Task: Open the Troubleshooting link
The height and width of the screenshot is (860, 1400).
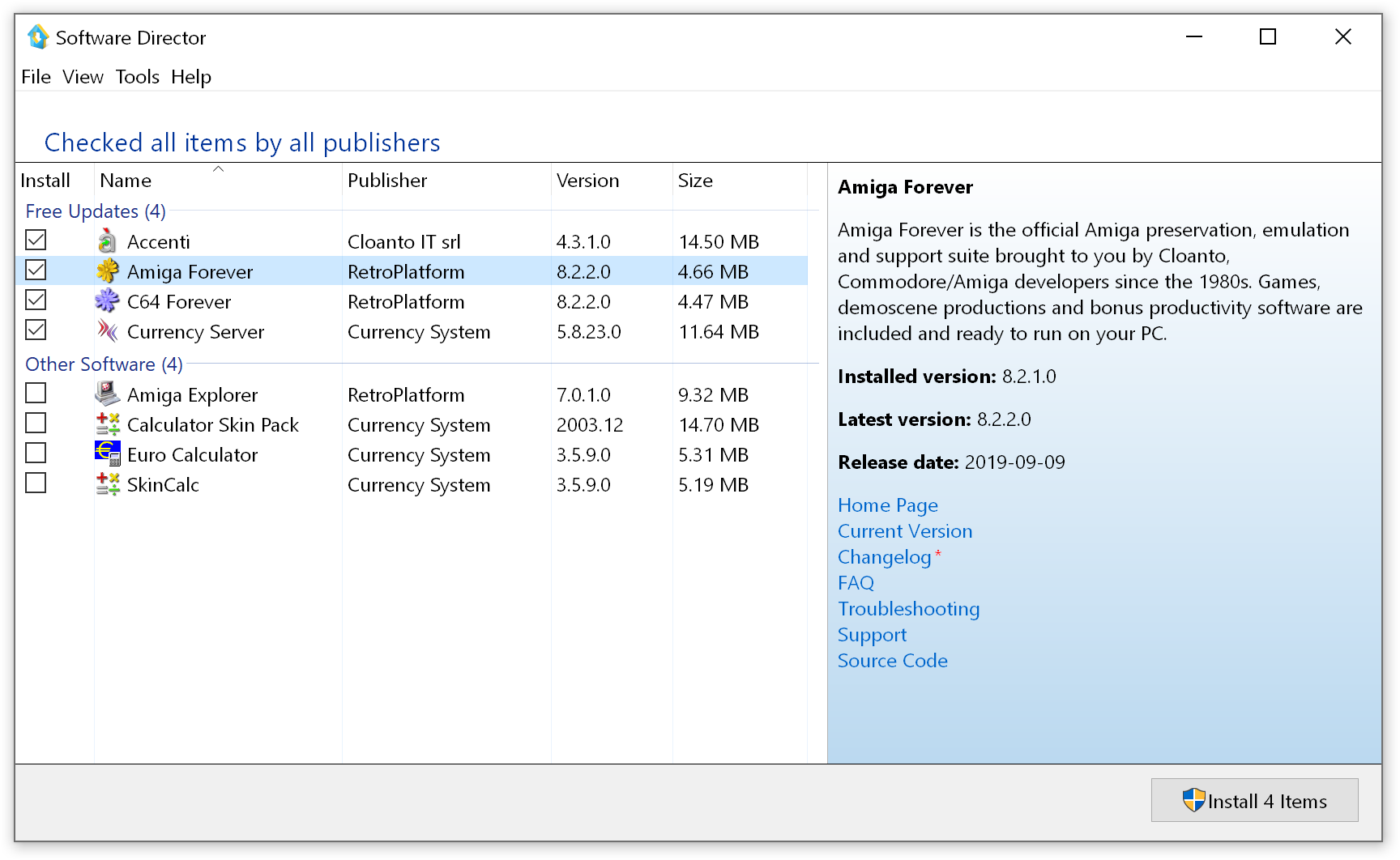Action: pyautogui.click(x=908, y=609)
